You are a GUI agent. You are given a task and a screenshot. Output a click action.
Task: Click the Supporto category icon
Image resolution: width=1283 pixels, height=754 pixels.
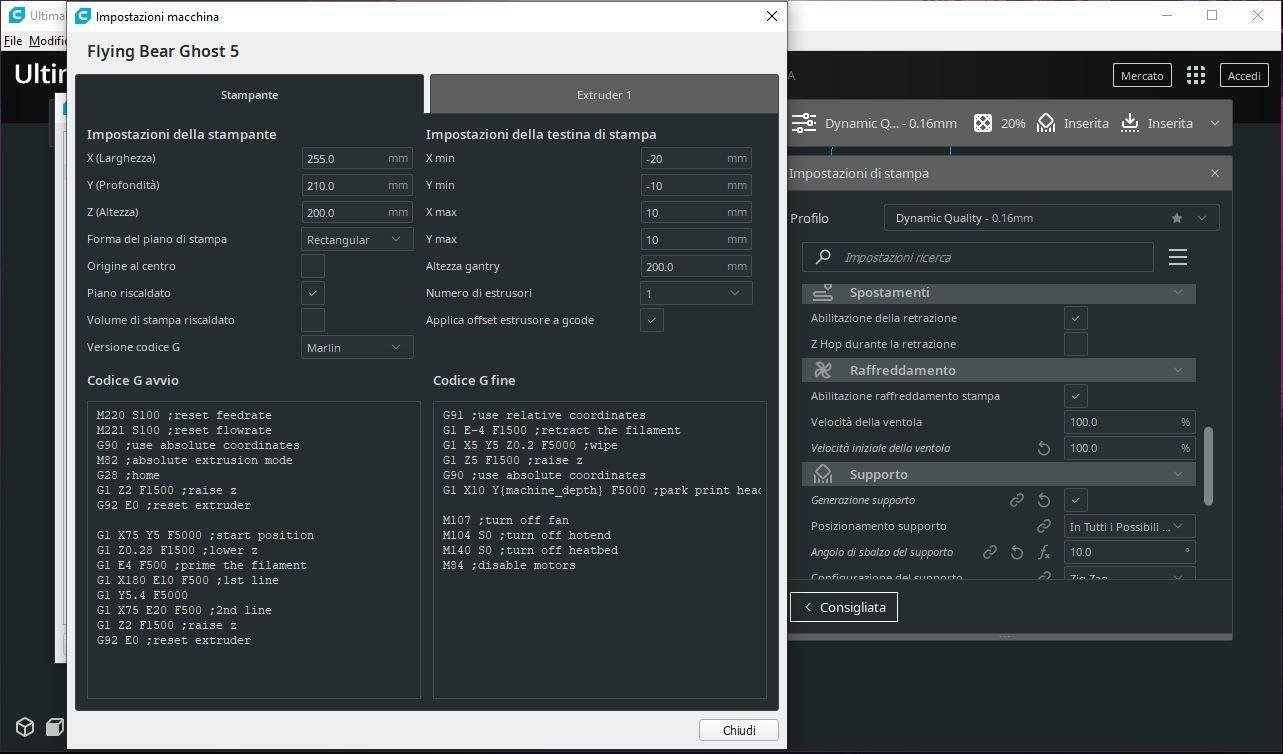(823, 474)
